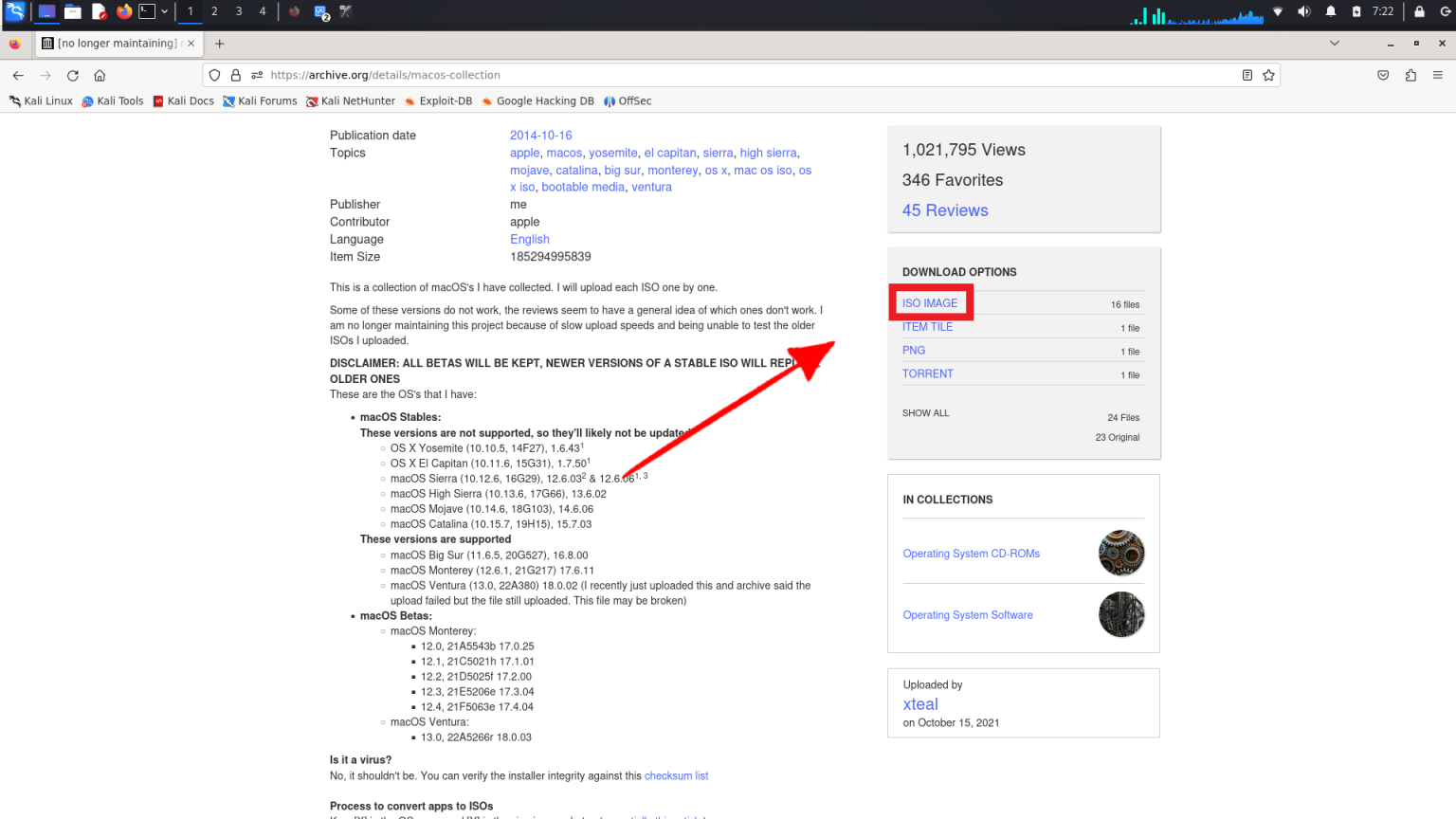This screenshot has height=819, width=1456.
Task: Open the Firefox extensions puzzle icon
Action: 1410,76
